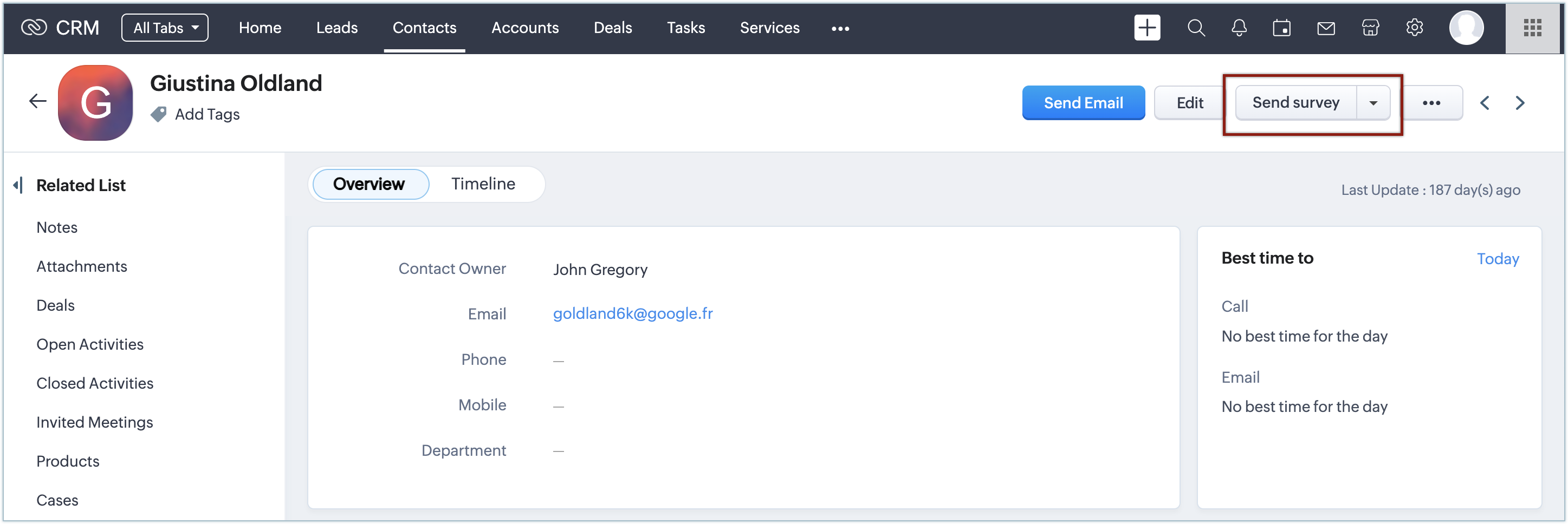Click the Send survey button
The height and width of the screenshot is (524, 1568).
tap(1295, 103)
